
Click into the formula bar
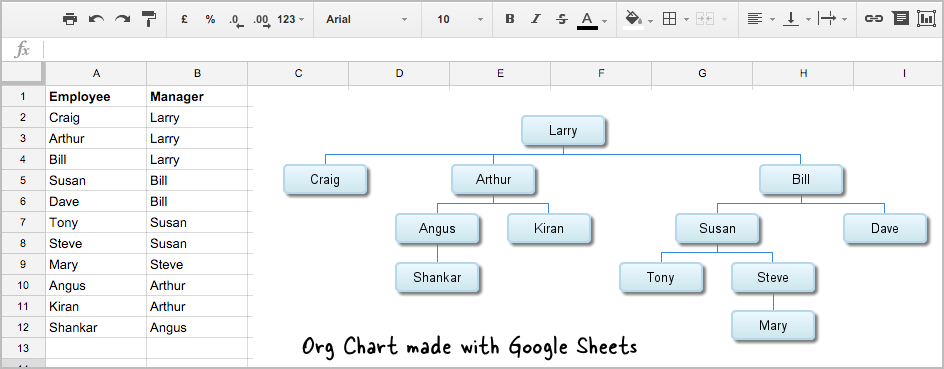[x=494, y=49]
